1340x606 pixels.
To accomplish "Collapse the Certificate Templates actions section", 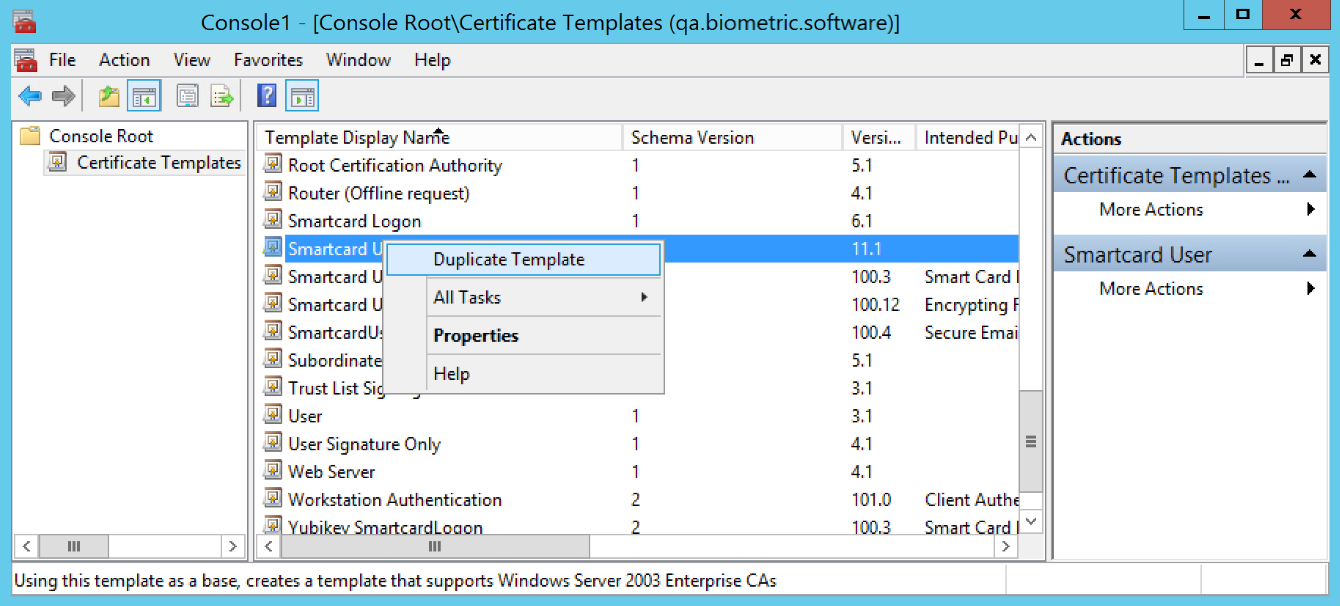I will click(x=1309, y=176).
